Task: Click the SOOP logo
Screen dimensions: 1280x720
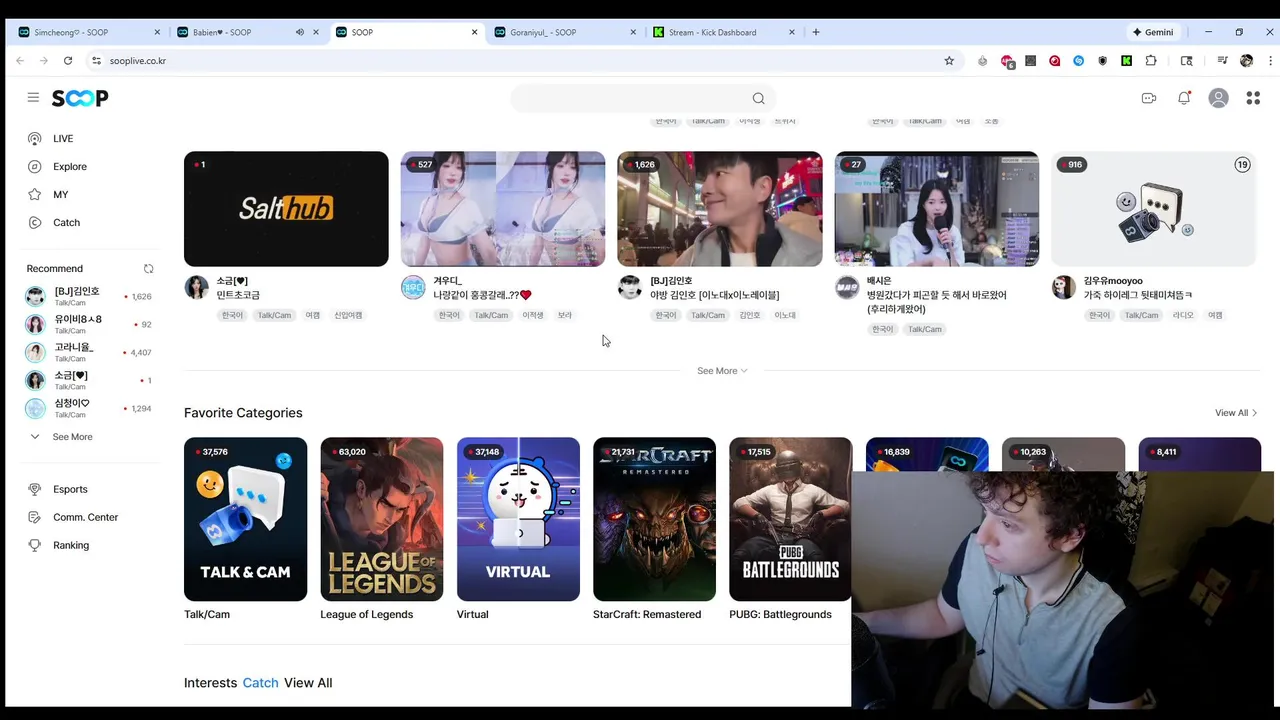Action: 80,98
